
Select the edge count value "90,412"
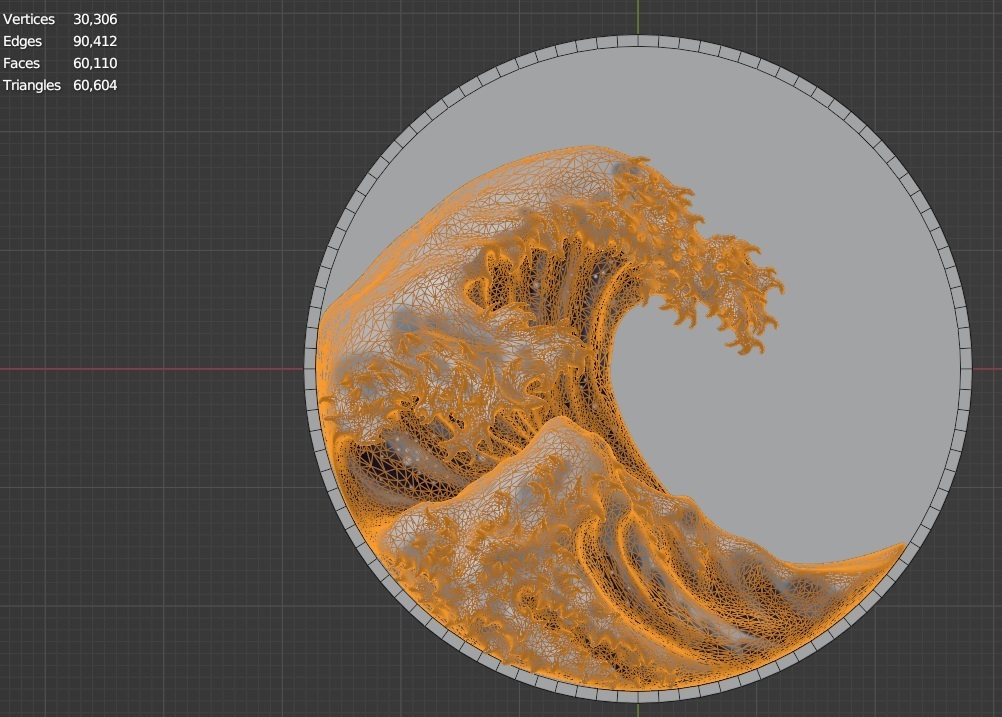95,41
